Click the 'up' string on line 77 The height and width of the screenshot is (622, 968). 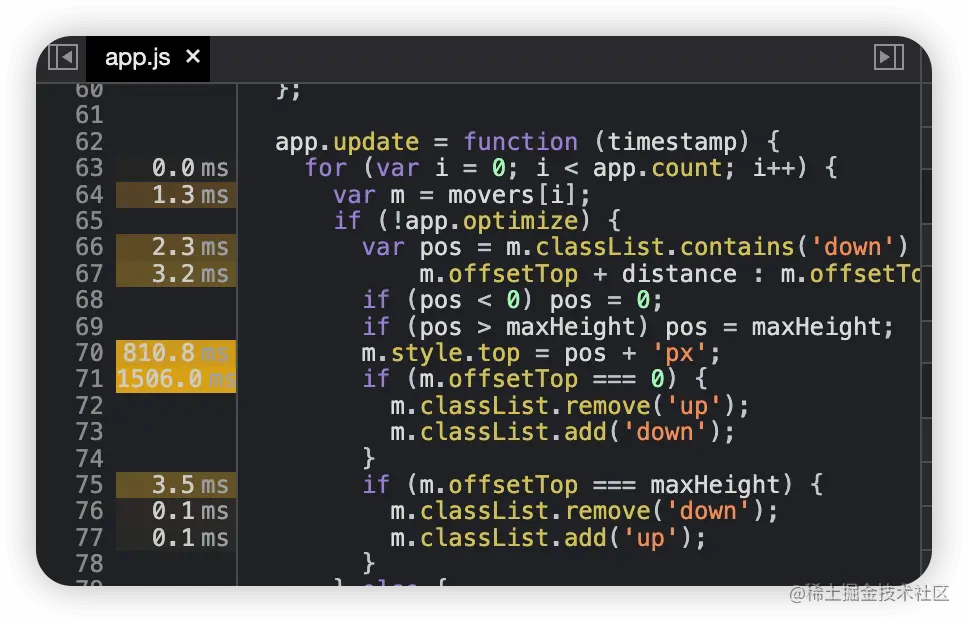(650, 538)
